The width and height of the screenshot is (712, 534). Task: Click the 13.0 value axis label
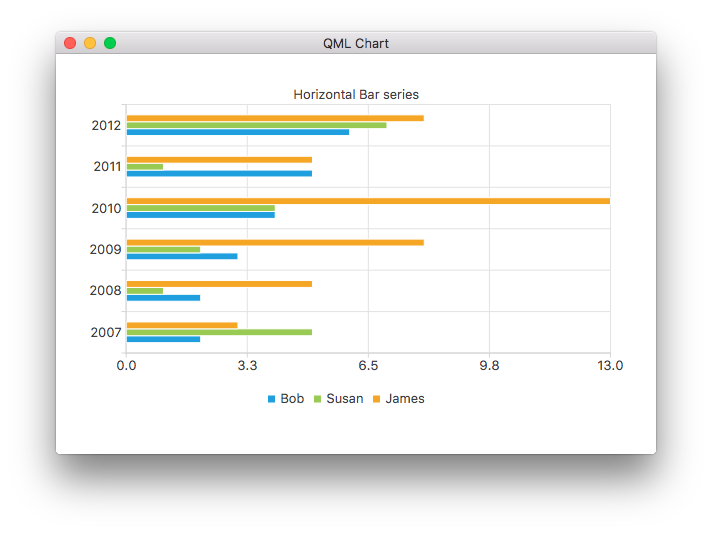point(610,366)
